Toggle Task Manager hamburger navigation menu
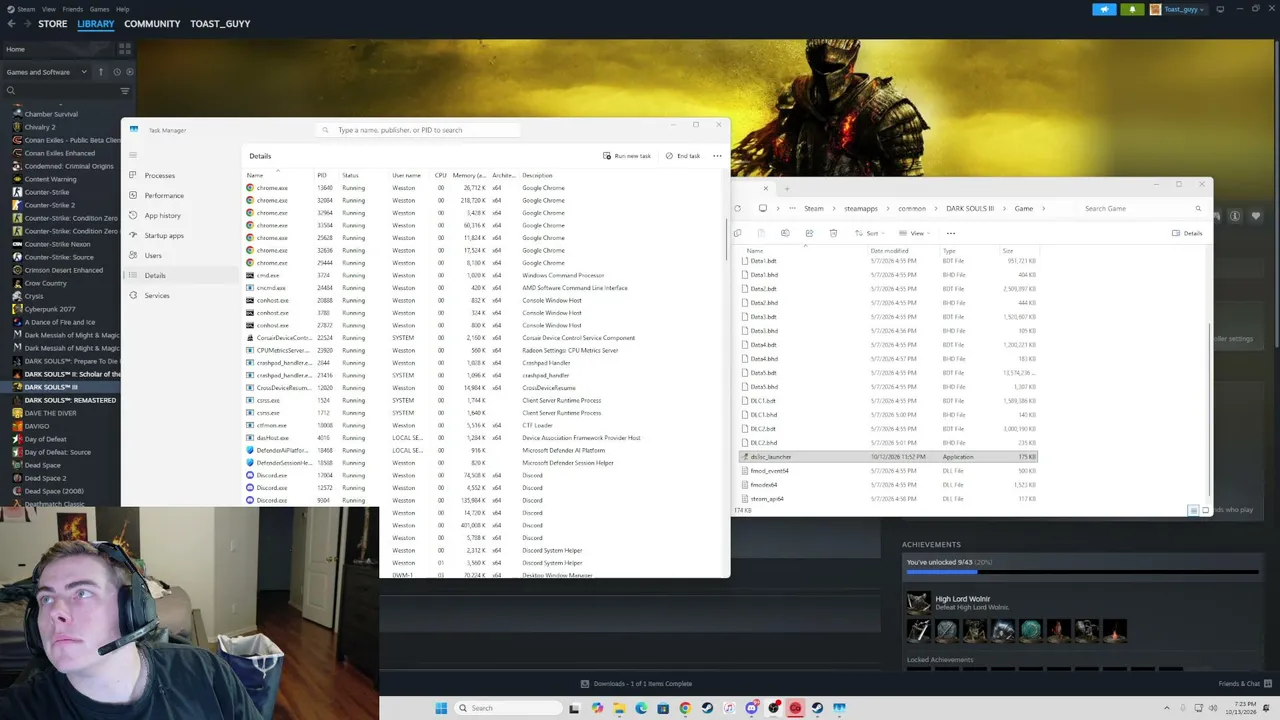The height and width of the screenshot is (720, 1280). coord(133,155)
